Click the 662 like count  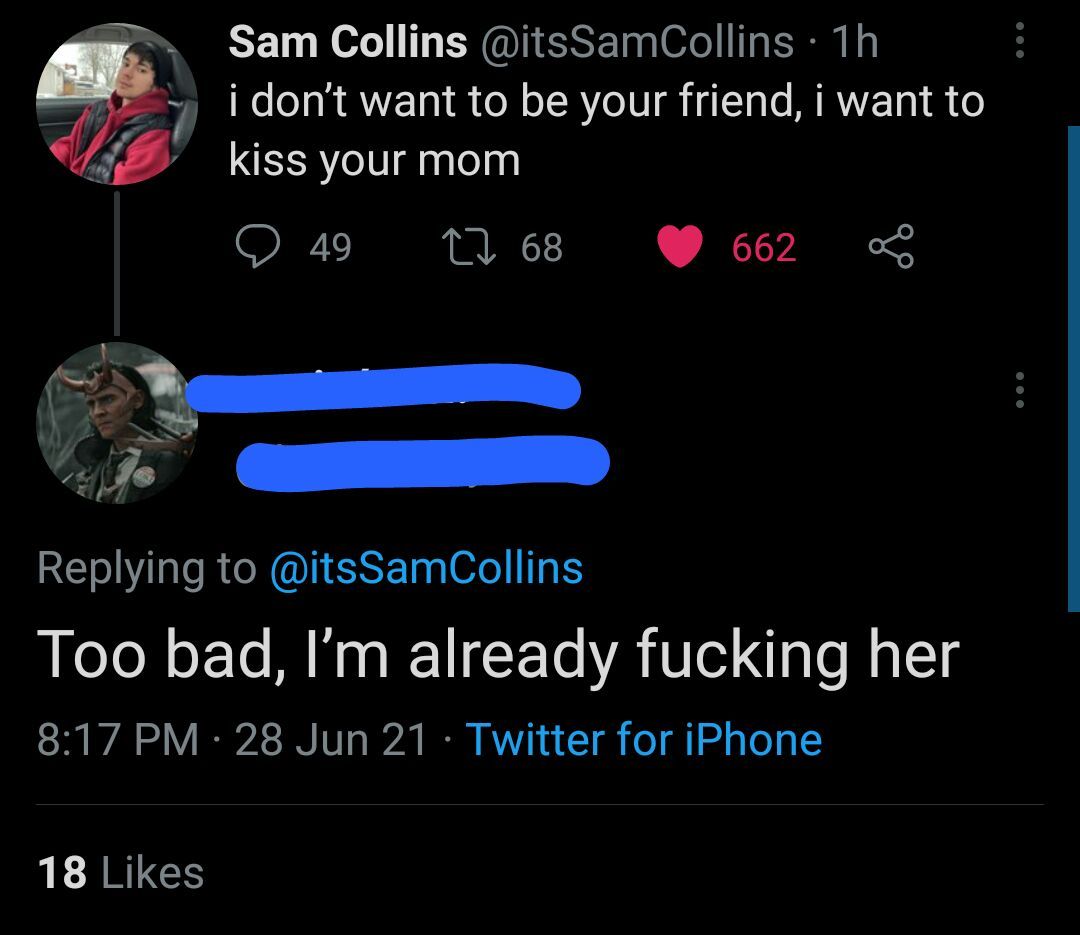[x=764, y=247]
